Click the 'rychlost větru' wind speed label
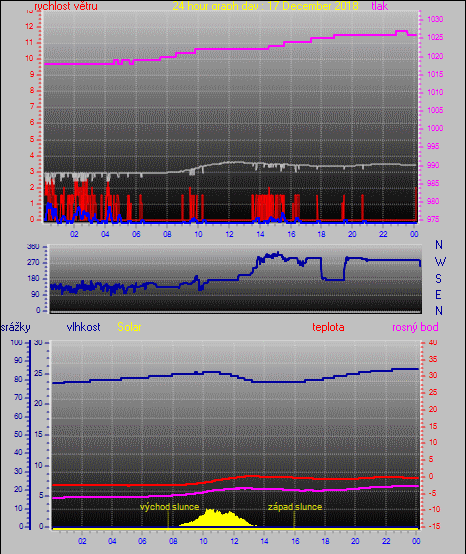Viewport: 466px width, 554px height. pyautogui.click(x=66, y=6)
